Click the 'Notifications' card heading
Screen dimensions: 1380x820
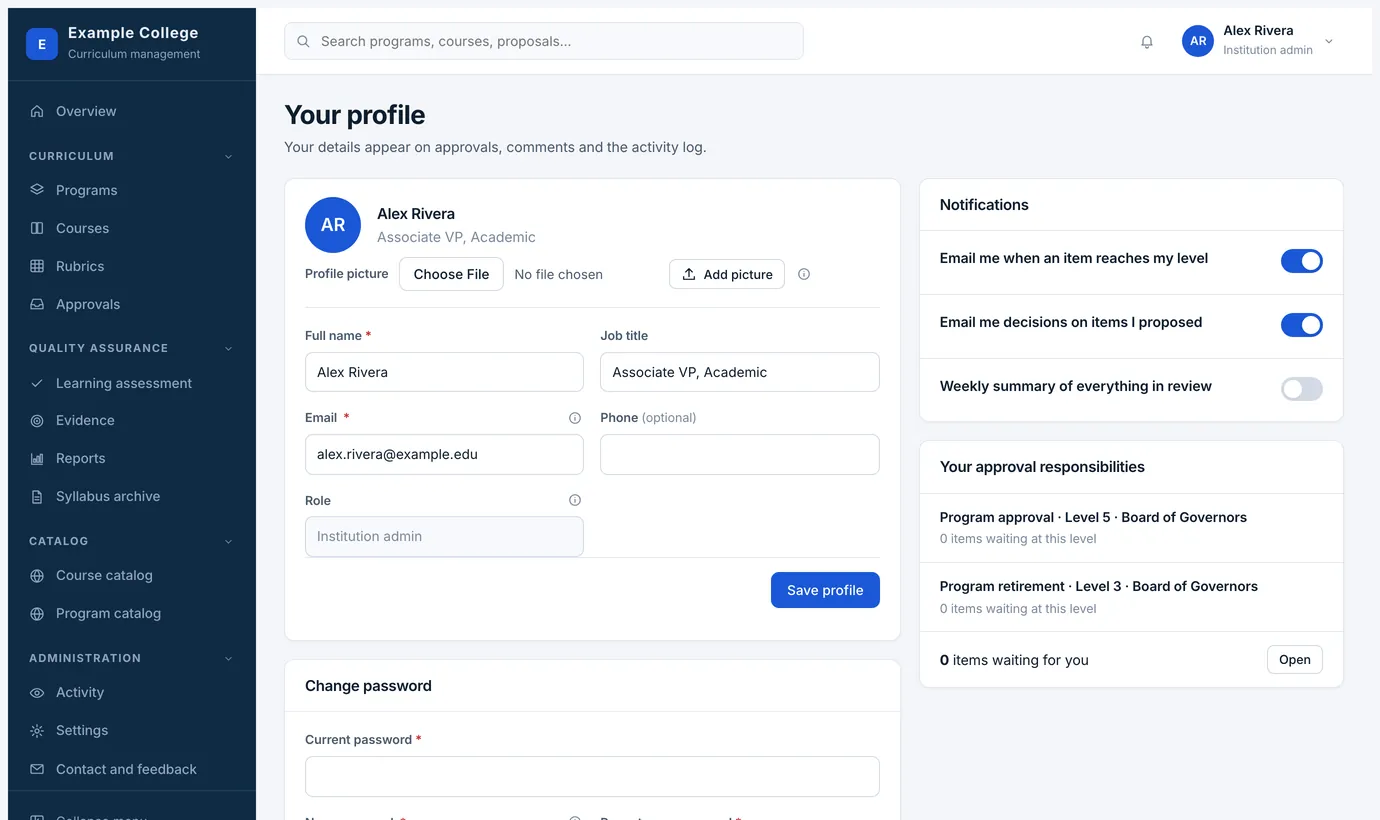pyautogui.click(x=984, y=205)
